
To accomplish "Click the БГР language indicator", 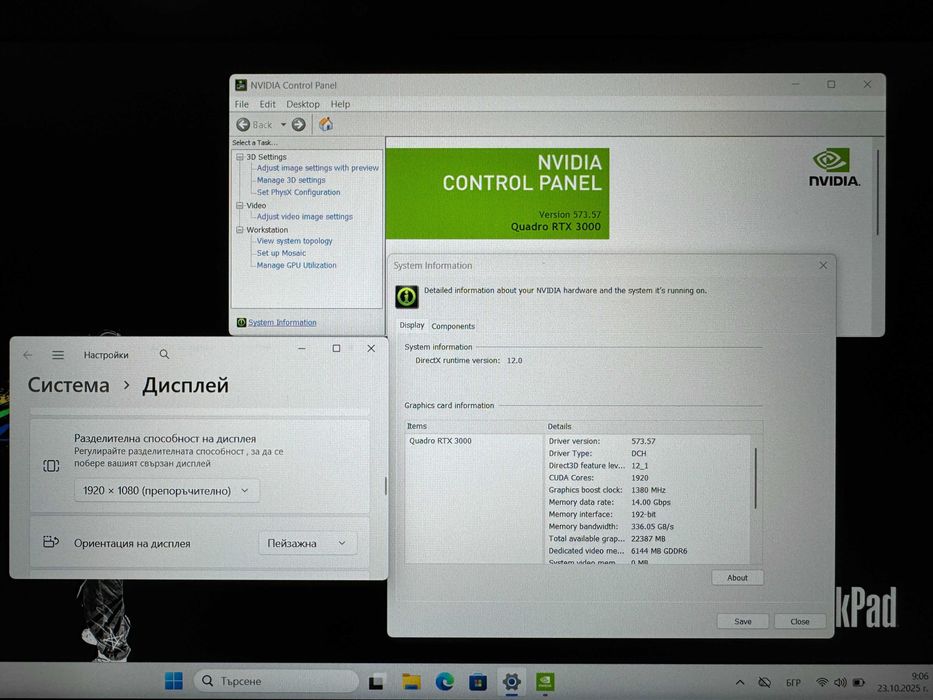I will (793, 683).
